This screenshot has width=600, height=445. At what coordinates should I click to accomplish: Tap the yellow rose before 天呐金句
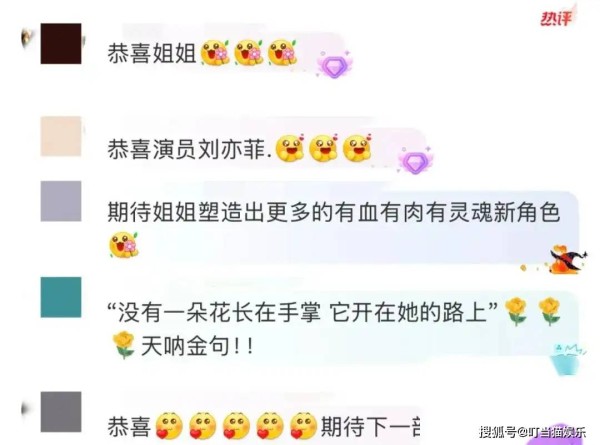pyautogui.click(x=124, y=345)
